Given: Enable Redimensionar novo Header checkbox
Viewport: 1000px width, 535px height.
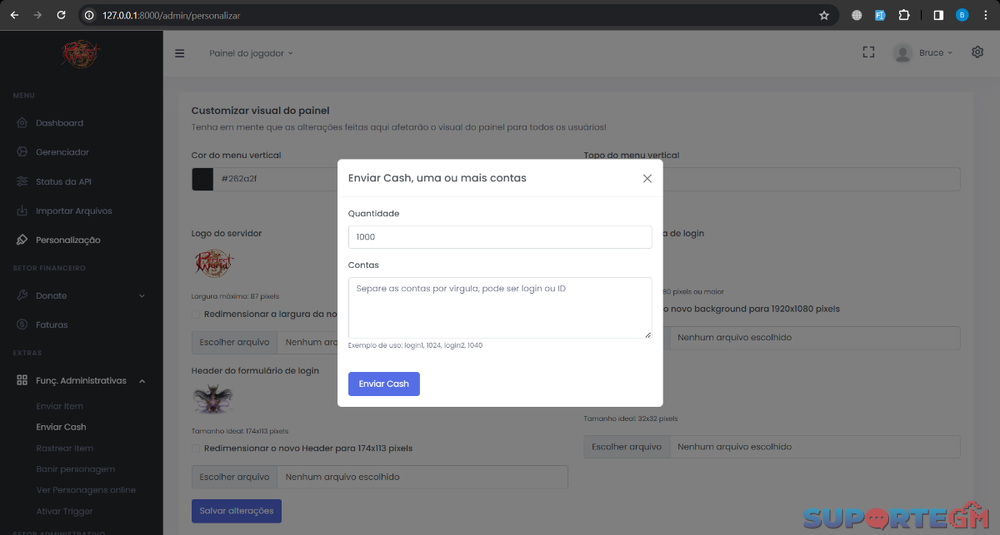Looking at the screenshot, I should coord(197,448).
